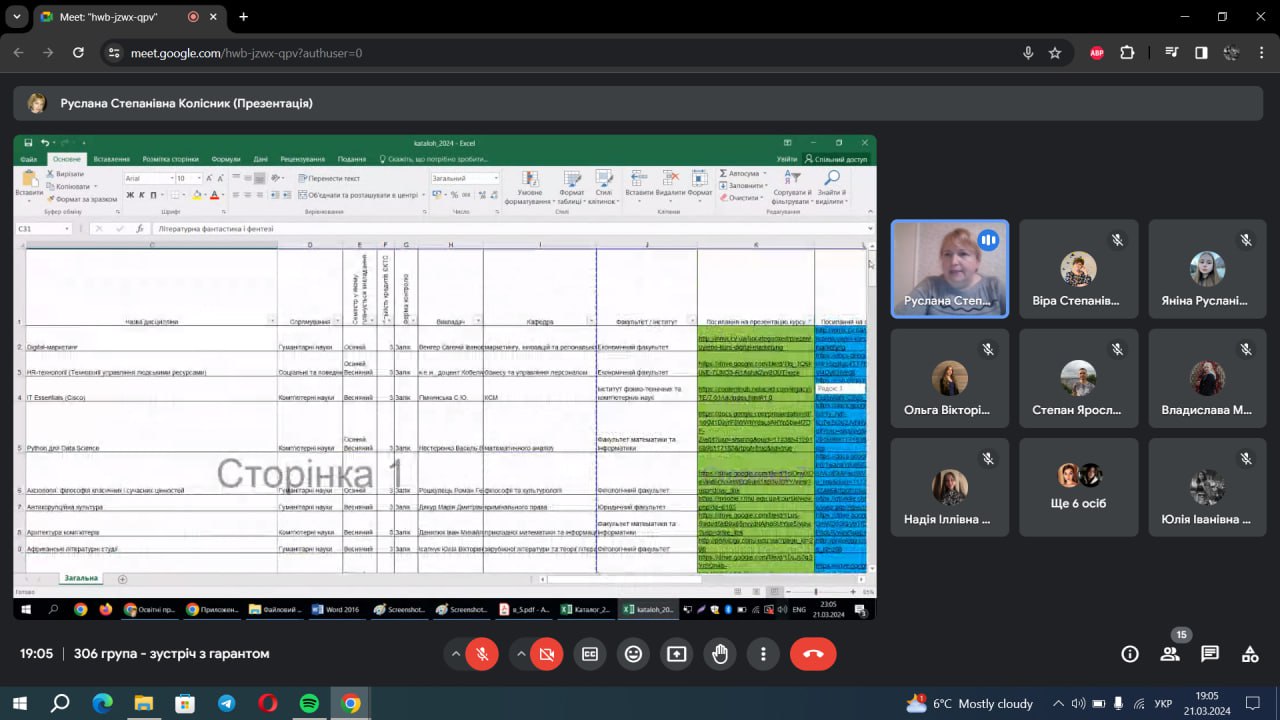This screenshot has height=720, width=1280.
Task: Open Chrome media controls icon
Action: tap(1172, 53)
